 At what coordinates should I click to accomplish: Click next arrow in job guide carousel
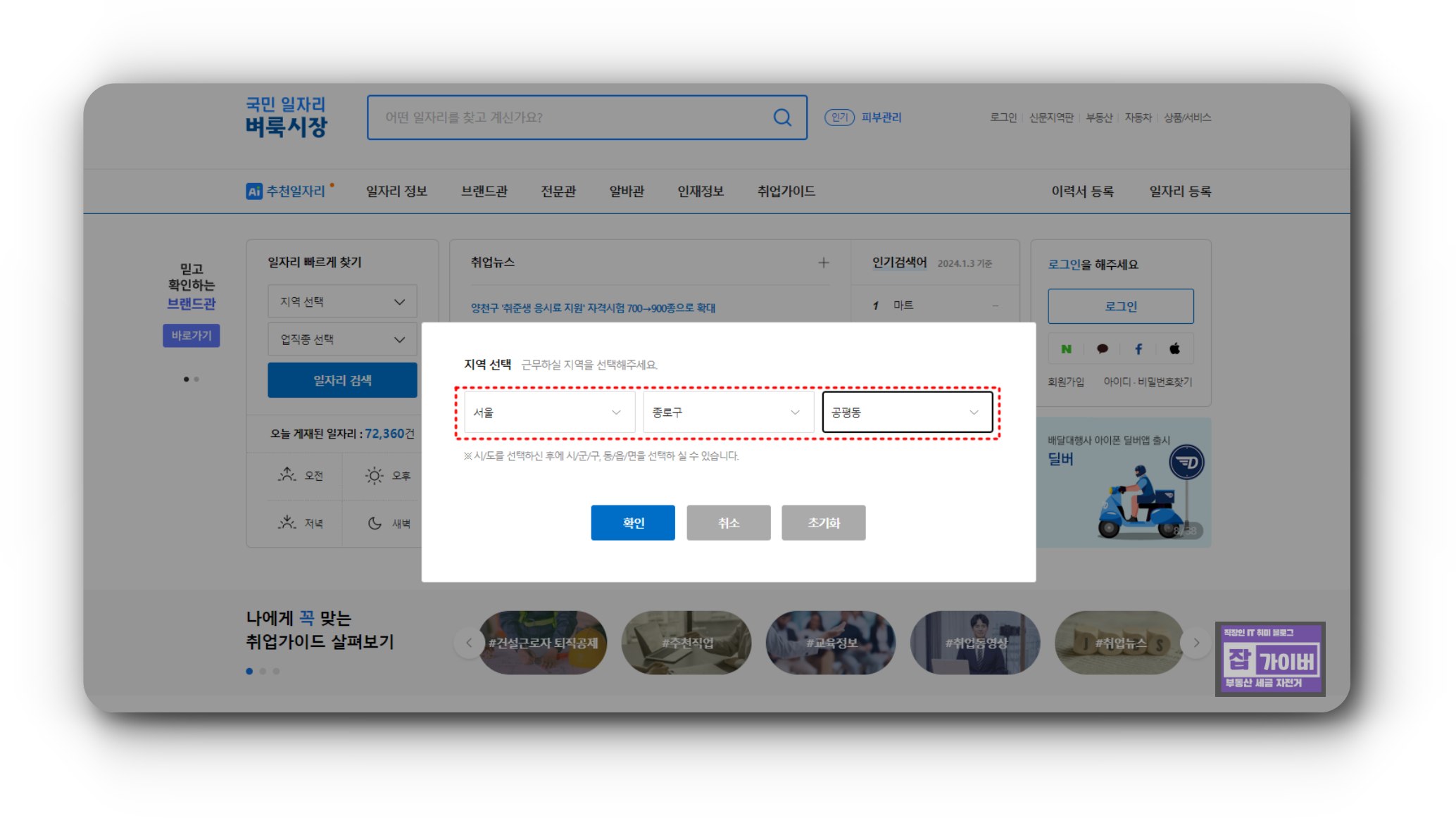pyautogui.click(x=1196, y=643)
